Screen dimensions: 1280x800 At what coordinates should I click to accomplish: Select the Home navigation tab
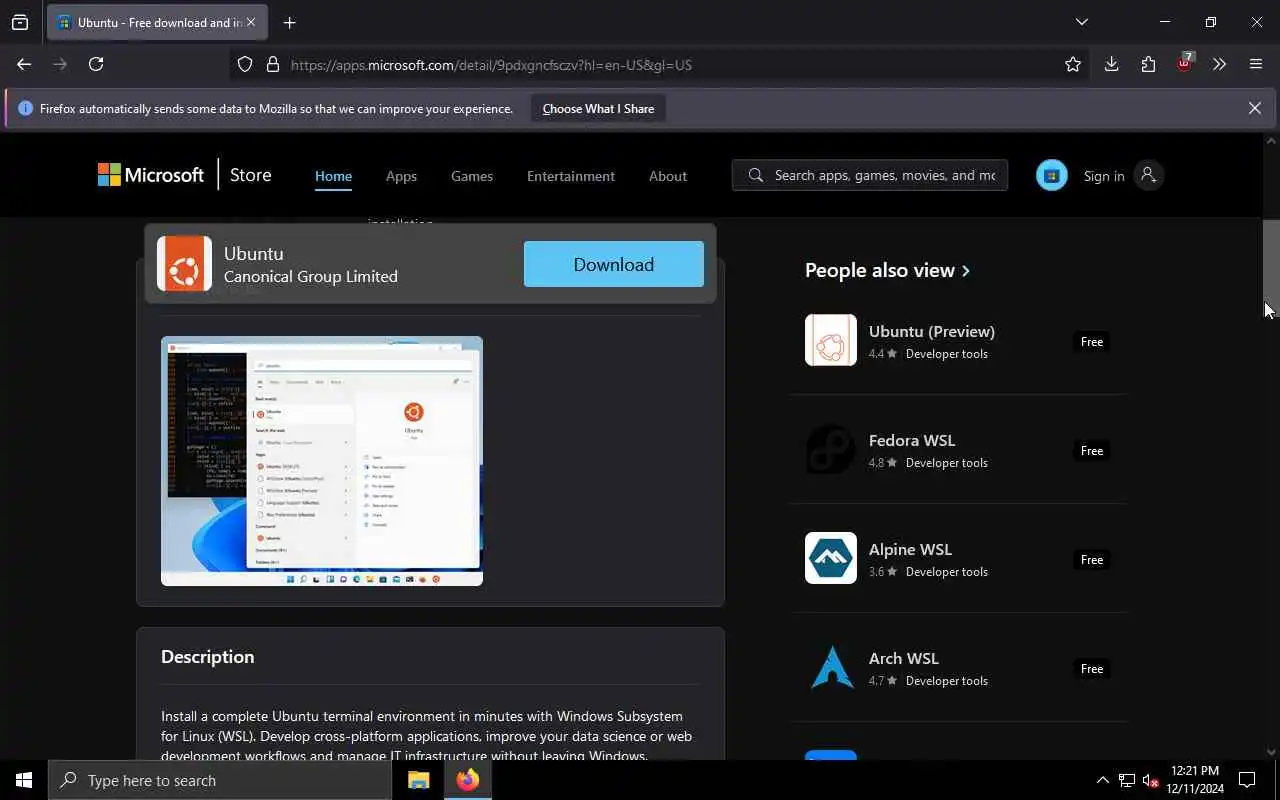coord(333,176)
